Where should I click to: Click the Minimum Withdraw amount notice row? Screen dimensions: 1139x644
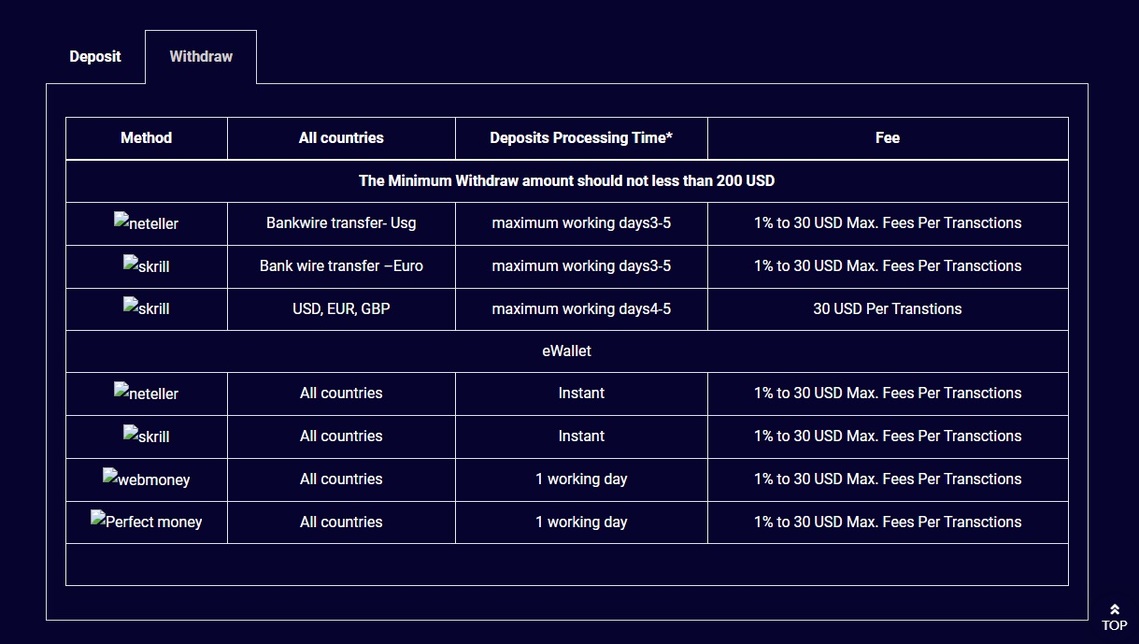pos(567,181)
